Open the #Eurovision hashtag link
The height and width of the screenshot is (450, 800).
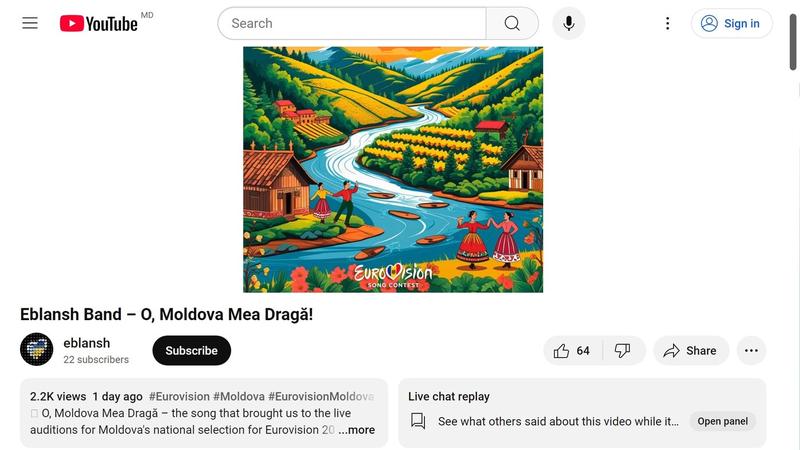click(x=179, y=396)
